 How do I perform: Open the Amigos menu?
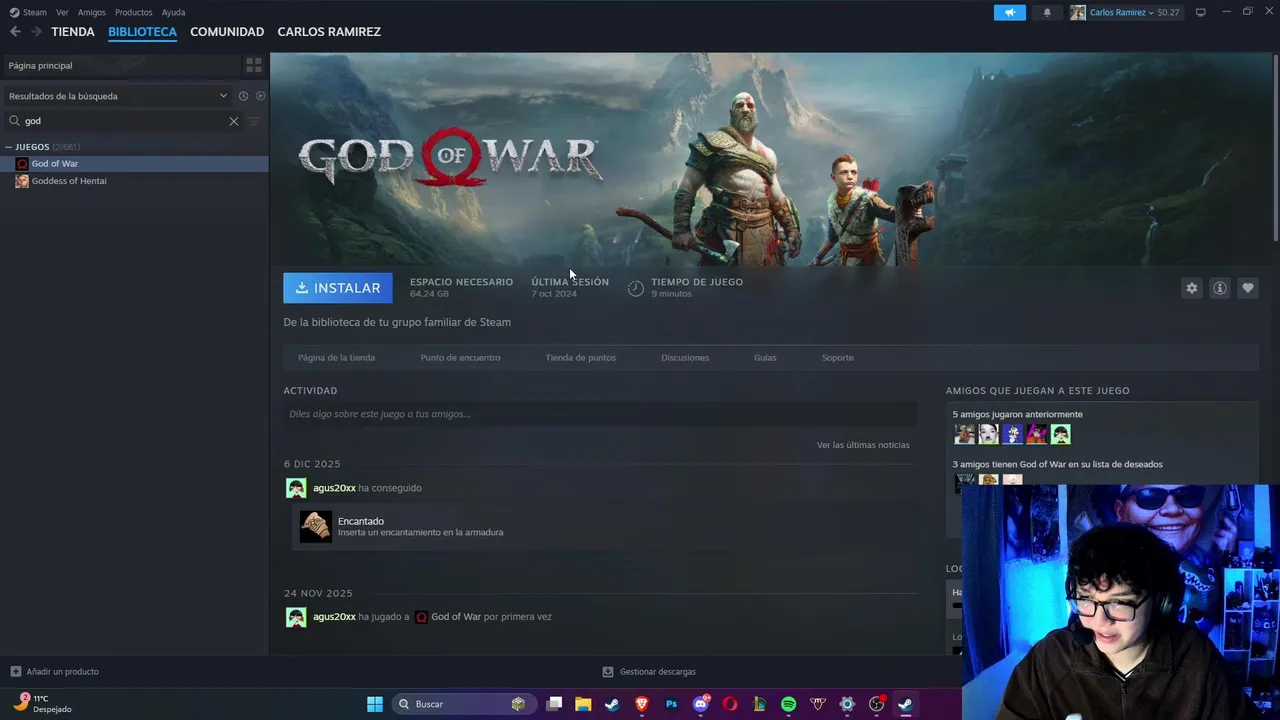(x=92, y=12)
